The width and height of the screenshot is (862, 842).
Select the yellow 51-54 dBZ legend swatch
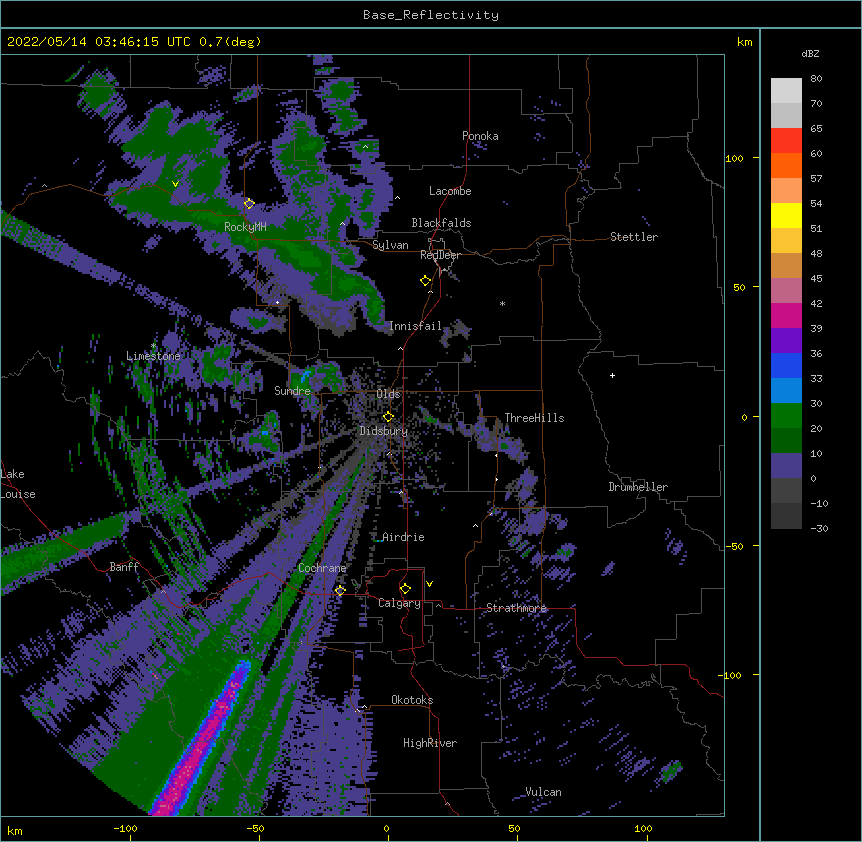click(786, 215)
